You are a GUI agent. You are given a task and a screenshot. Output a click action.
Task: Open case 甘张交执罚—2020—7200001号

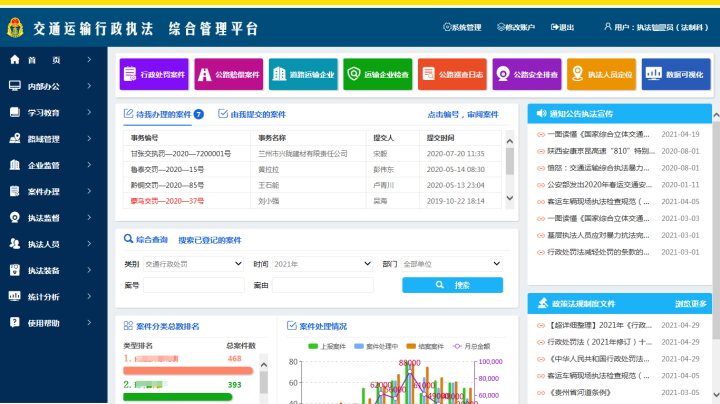(x=181, y=153)
